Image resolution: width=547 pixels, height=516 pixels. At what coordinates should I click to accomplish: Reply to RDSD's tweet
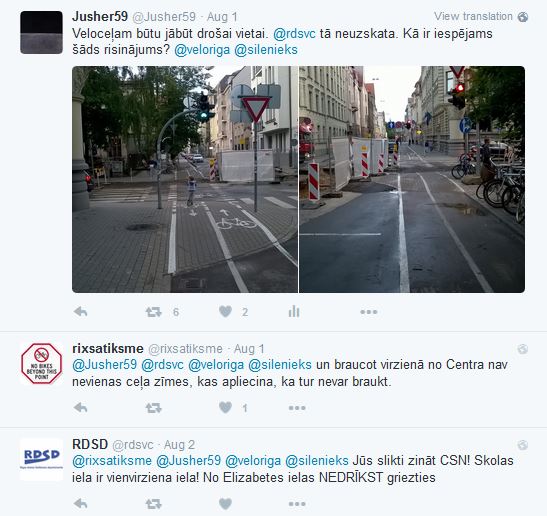point(81,503)
